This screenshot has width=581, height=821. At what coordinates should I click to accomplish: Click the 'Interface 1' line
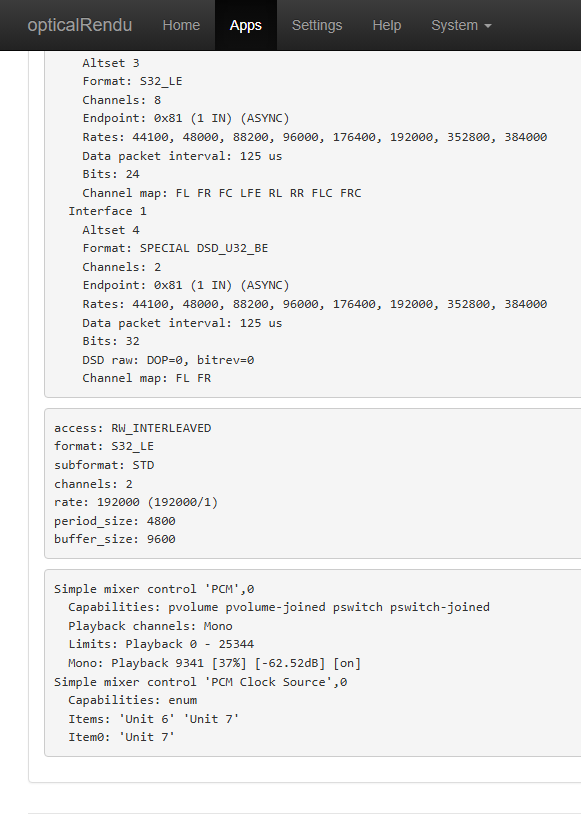tap(107, 211)
